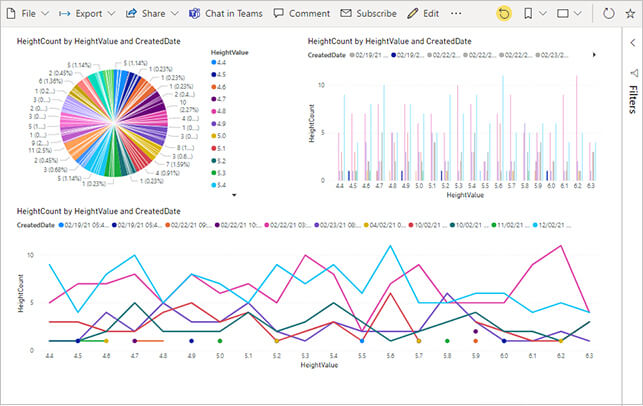This screenshot has width=643, height=406.
Task: Reset report to default view
Action: pos(504,14)
